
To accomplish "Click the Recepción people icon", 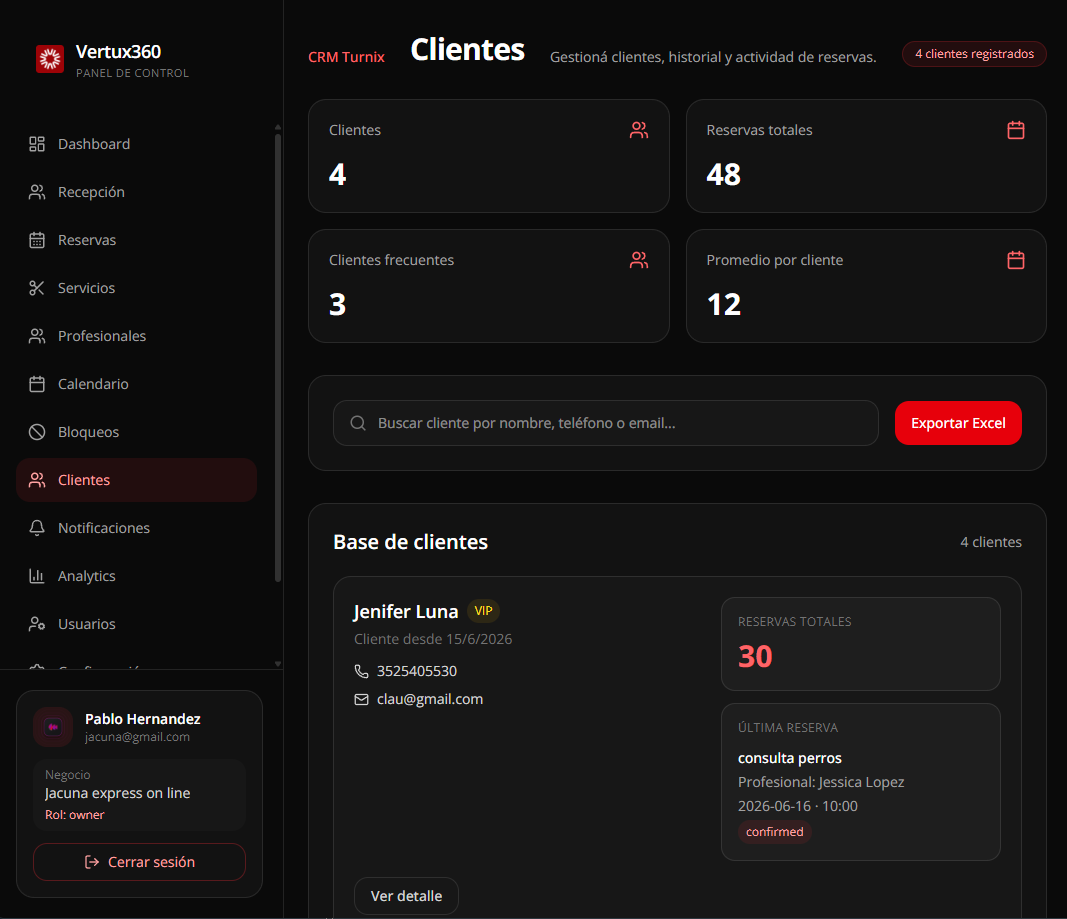I will click(37, 193).
